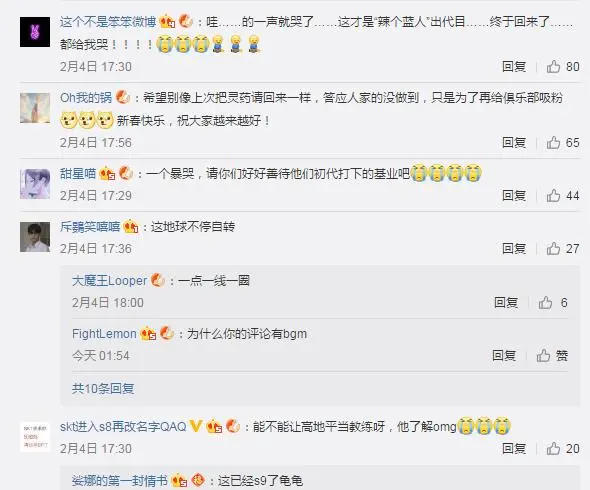Reply to 这个不是笨笨微博's comment
This screenshot has height=490, width=590.
[x=514, y=67]
